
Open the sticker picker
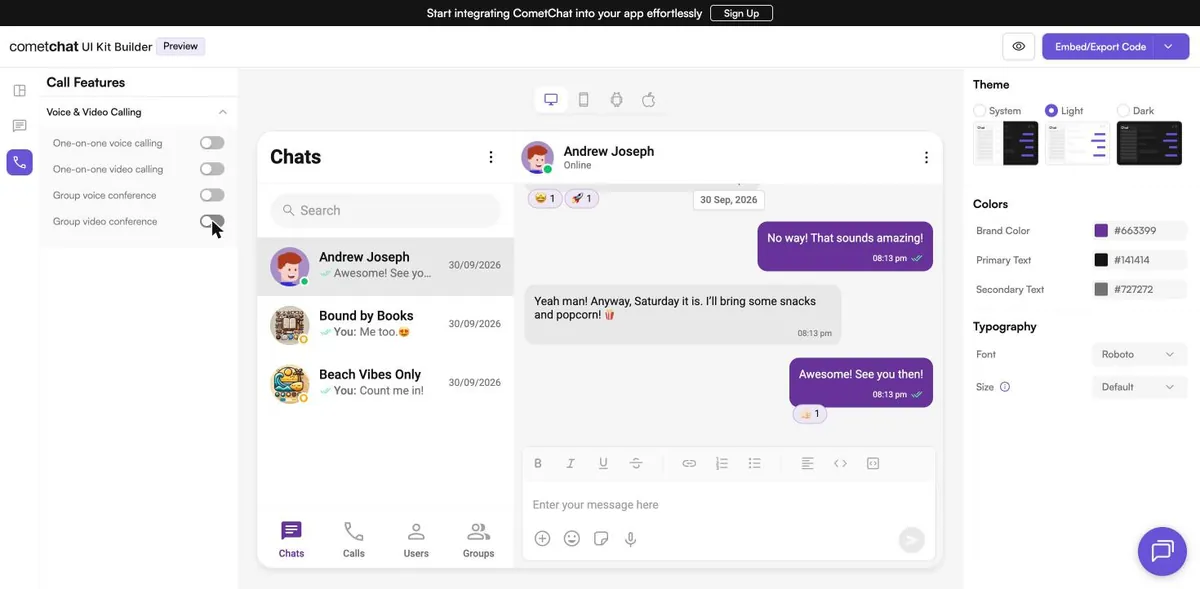point(601,538)
